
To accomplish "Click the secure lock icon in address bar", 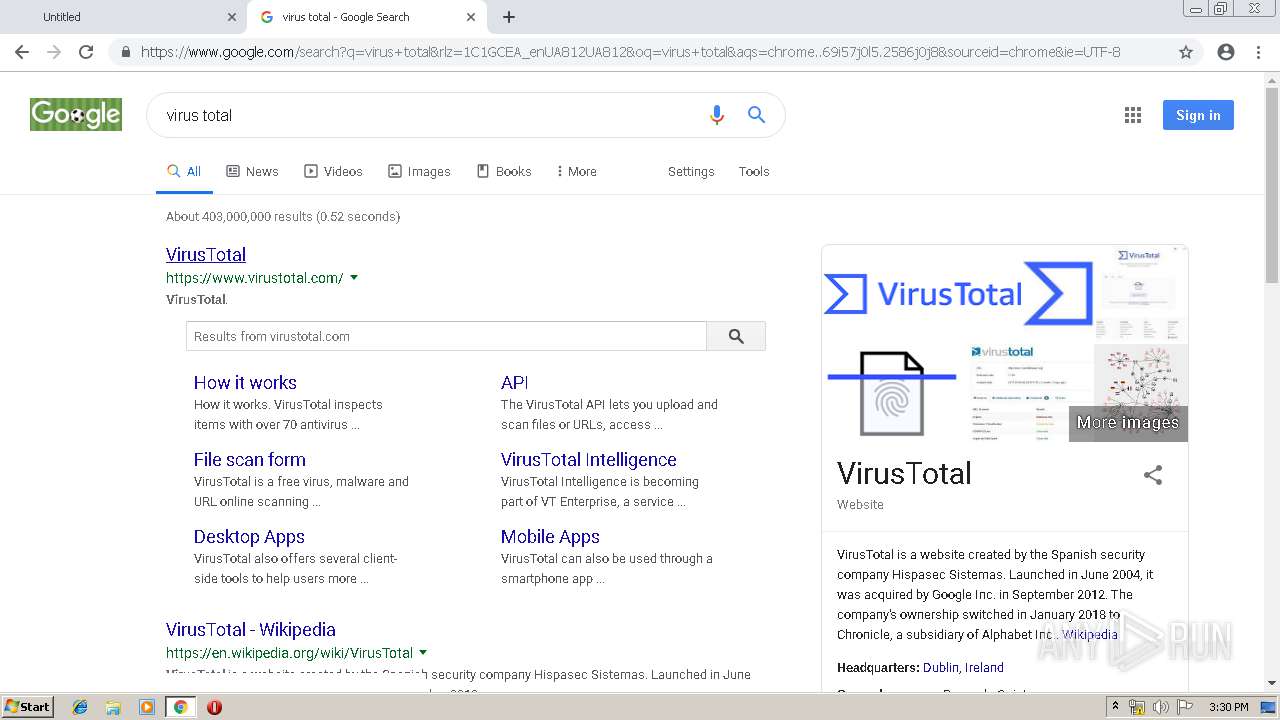I will tap(125, 52).
